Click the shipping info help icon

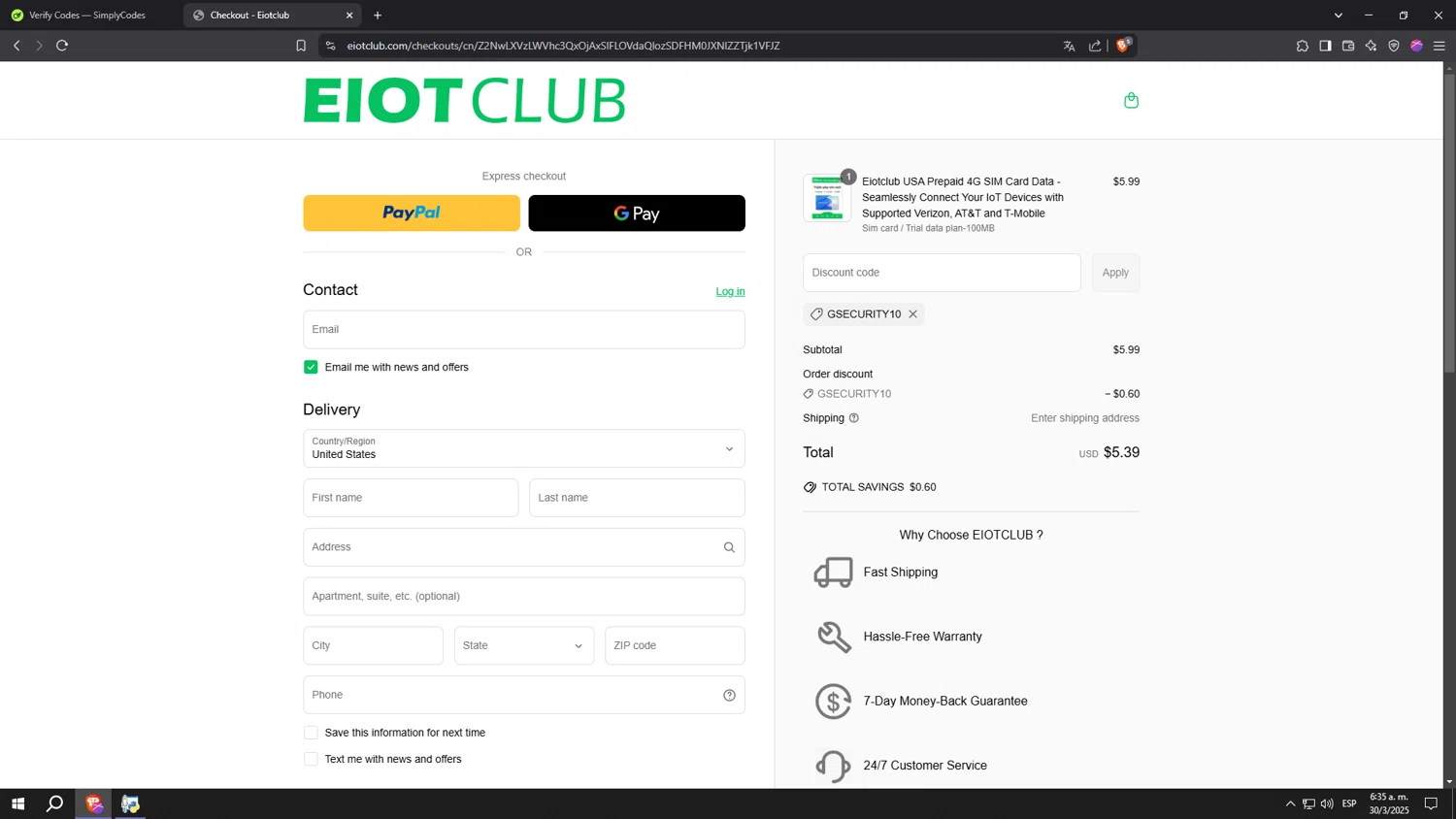pos(854,418)
